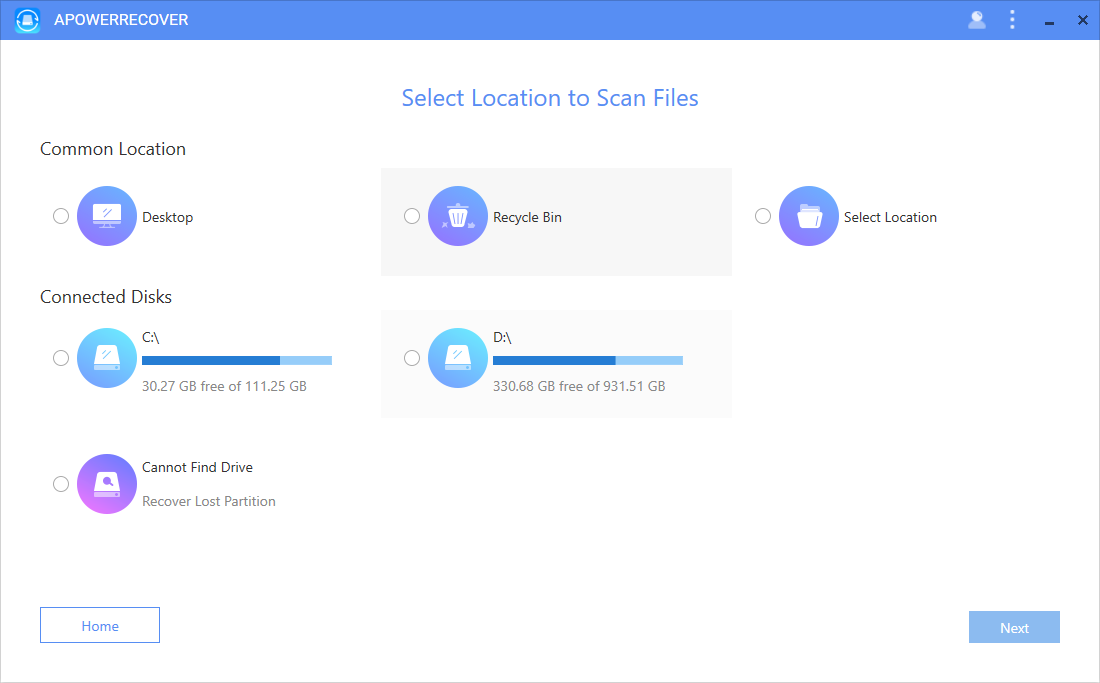The image size is (1100, 683).
Task: Proceed with the Next button
Action: [1014, 627]
